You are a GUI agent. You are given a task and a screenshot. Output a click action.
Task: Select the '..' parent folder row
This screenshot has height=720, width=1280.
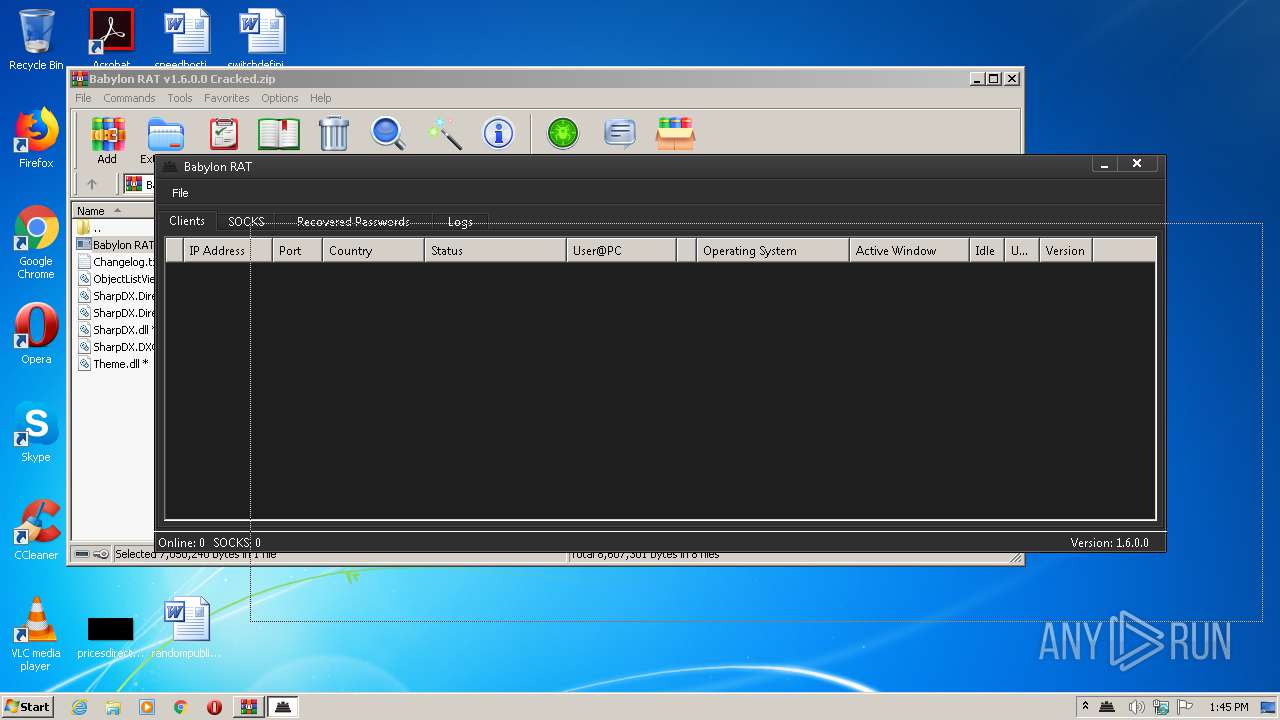[x=113, y=228]
